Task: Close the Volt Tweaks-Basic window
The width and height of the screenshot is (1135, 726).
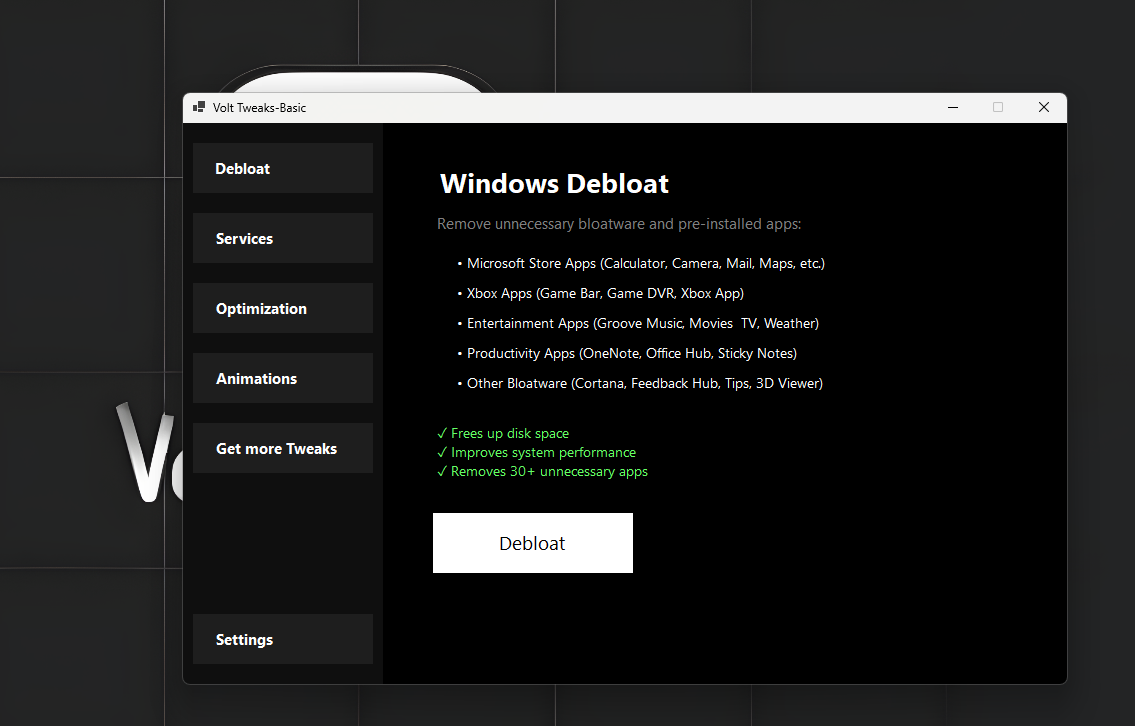Action: click(1043, 108)
